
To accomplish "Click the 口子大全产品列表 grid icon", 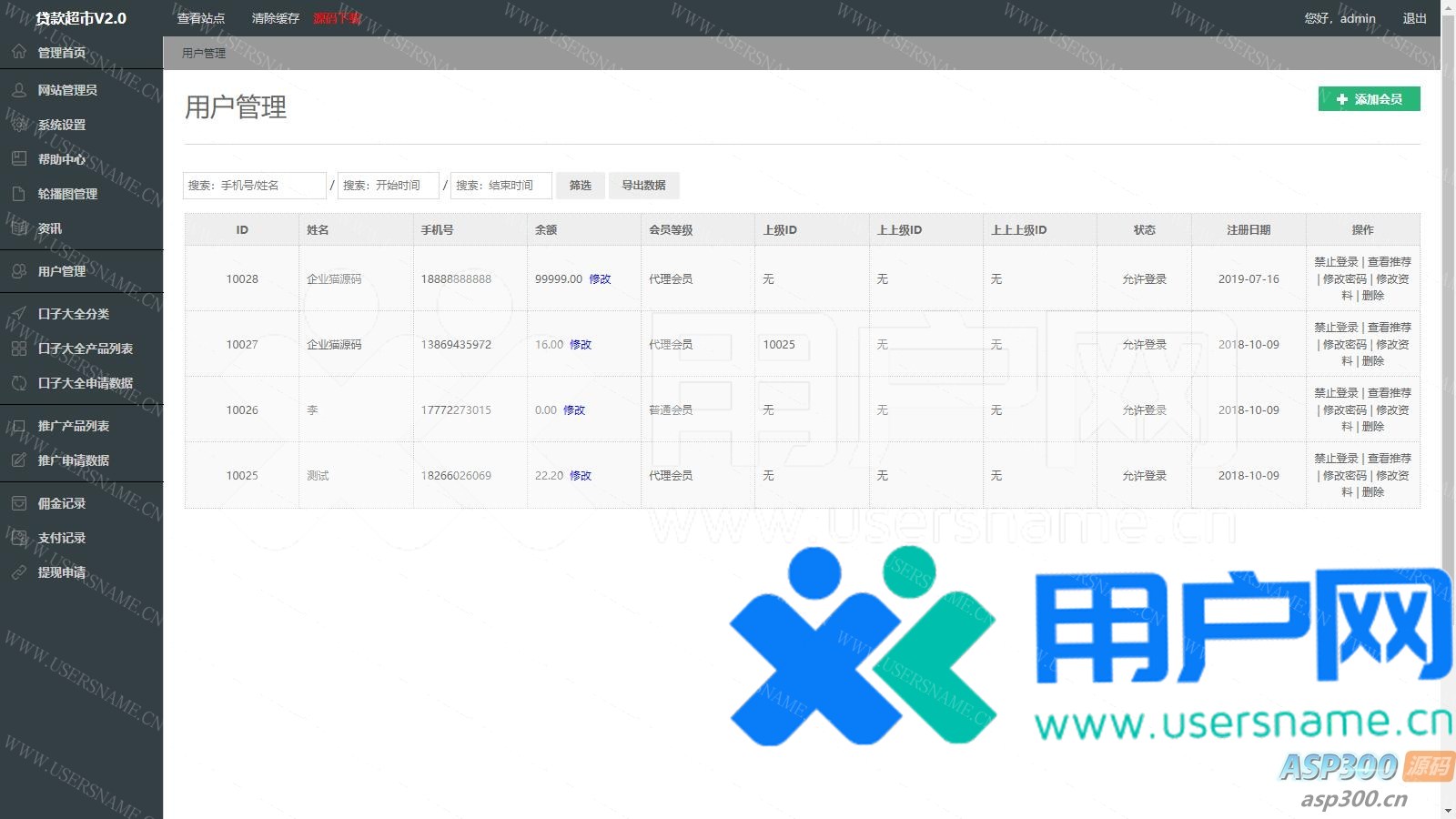I will [x=19, y=349].
